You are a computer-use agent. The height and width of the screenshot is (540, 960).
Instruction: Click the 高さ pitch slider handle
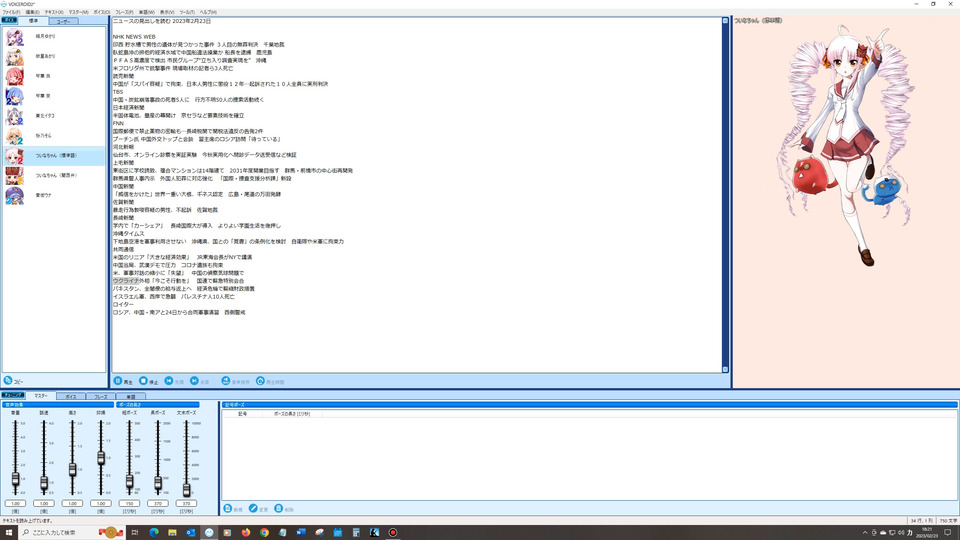pos(72,470)
